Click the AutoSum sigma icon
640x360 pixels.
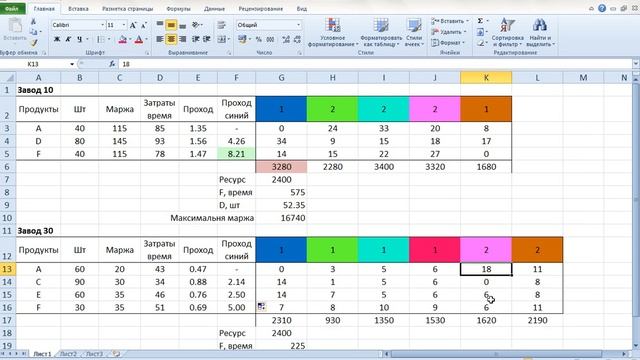click(x=480, y=21)
